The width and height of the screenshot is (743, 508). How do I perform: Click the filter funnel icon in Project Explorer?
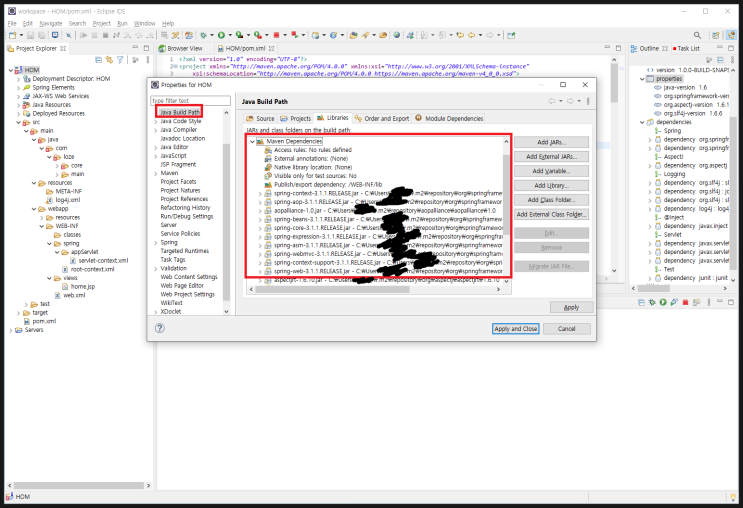(120, 60)
